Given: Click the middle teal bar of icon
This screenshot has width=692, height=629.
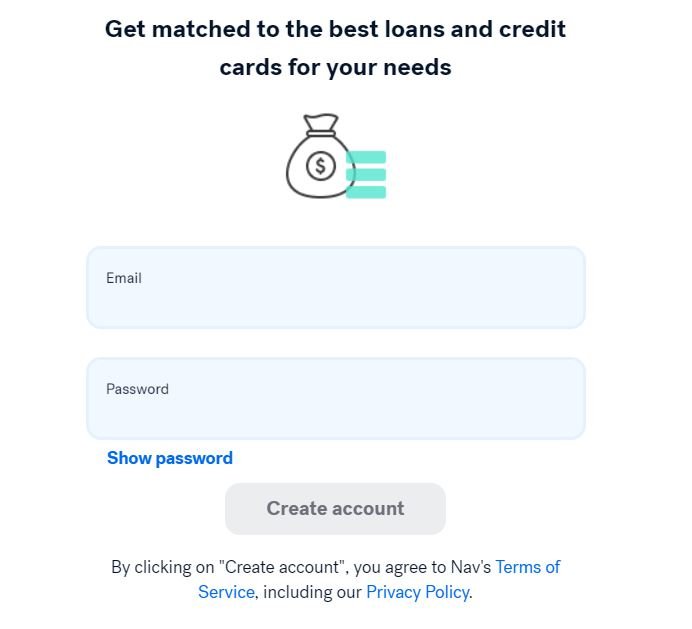Looking at the screenshot, I should click(x=366, y=174).
